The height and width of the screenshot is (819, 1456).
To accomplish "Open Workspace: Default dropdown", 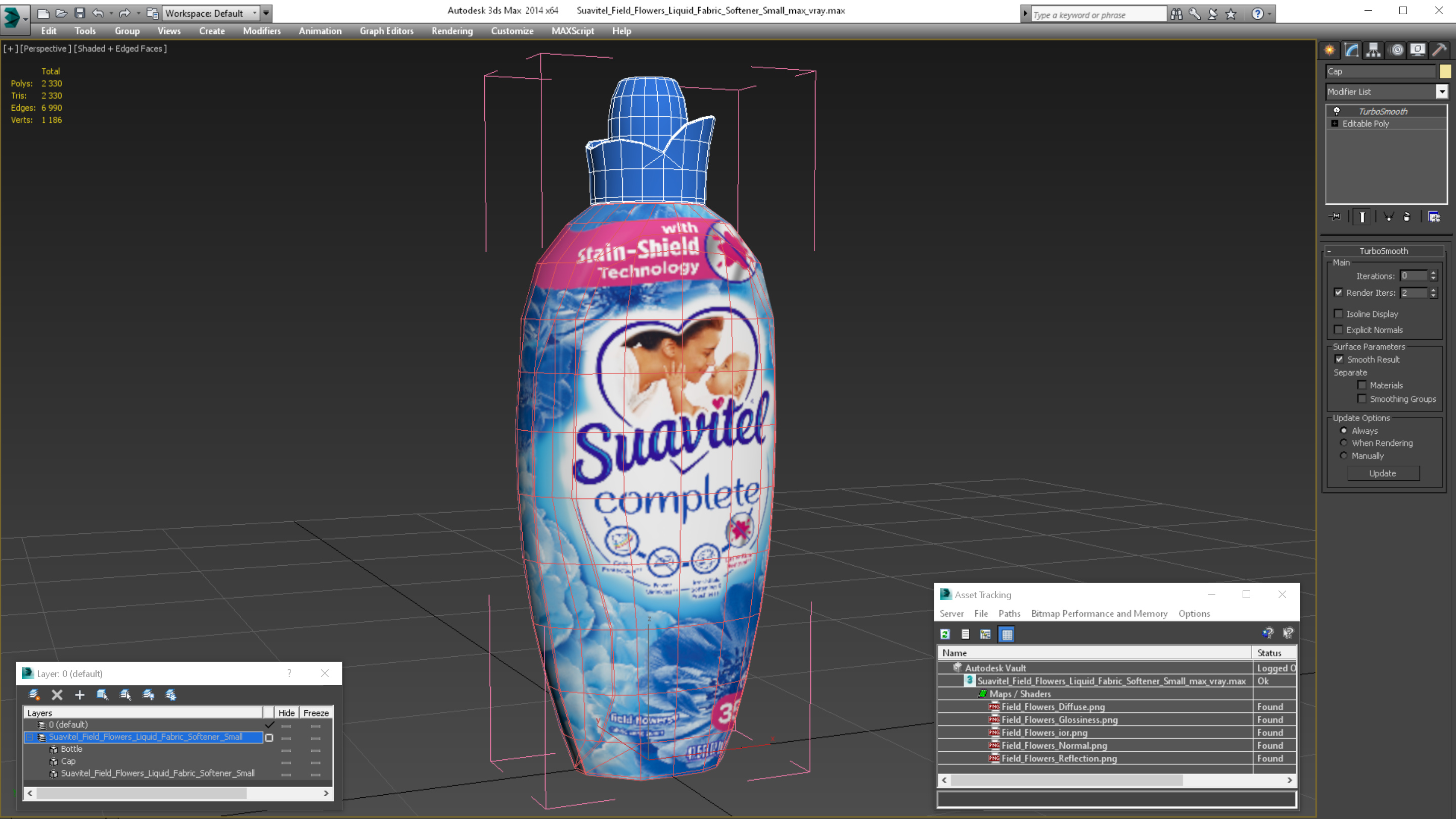I will [211, 13].
